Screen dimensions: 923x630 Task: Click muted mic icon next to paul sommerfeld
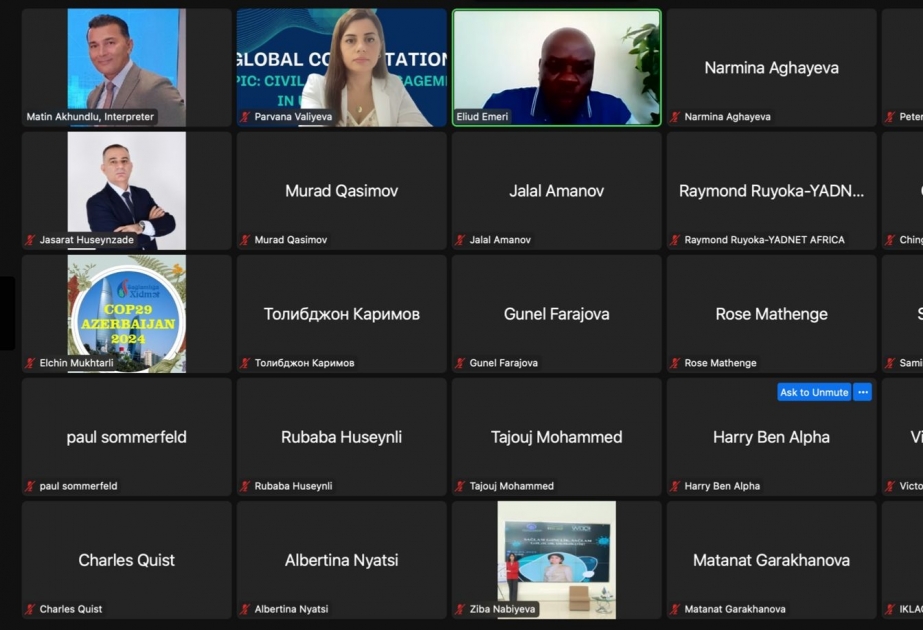30,486
